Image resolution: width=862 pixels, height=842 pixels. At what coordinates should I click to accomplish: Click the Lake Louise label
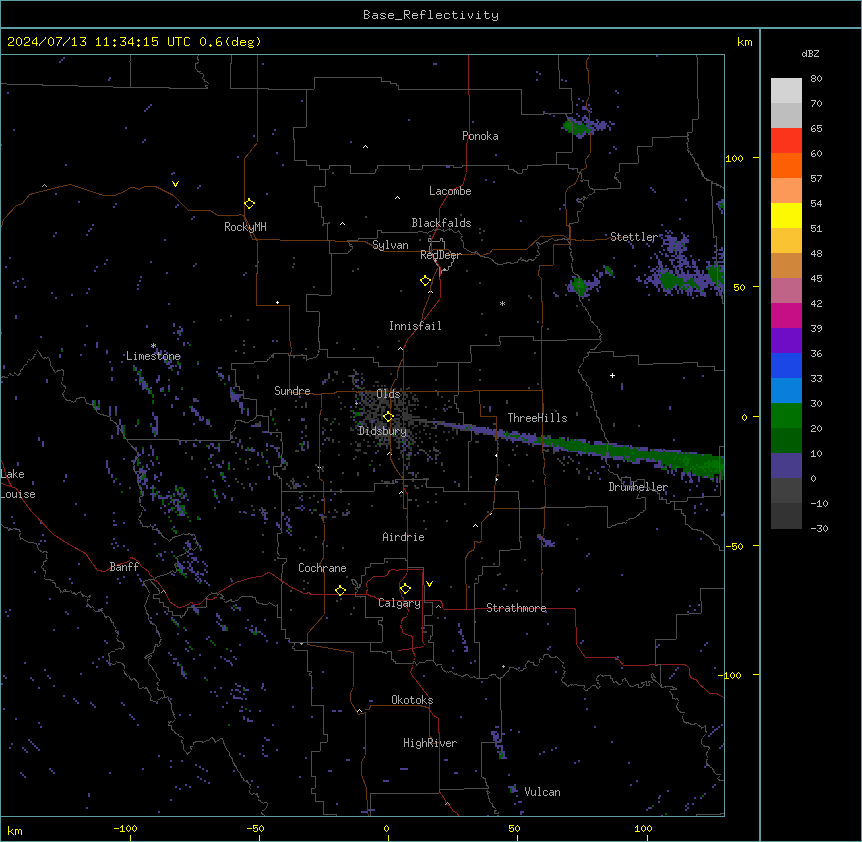pyautogui.click(x=18, y=484)
